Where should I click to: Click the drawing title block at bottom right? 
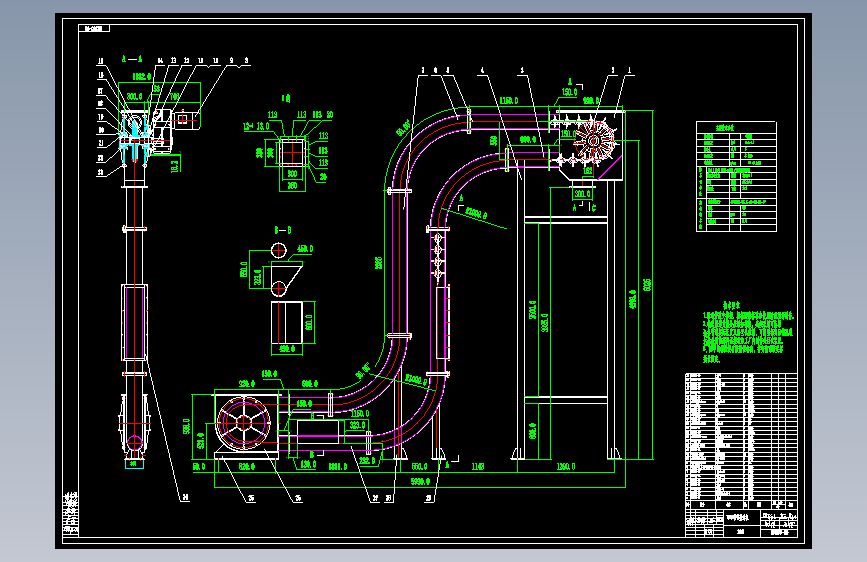(741, 523)
